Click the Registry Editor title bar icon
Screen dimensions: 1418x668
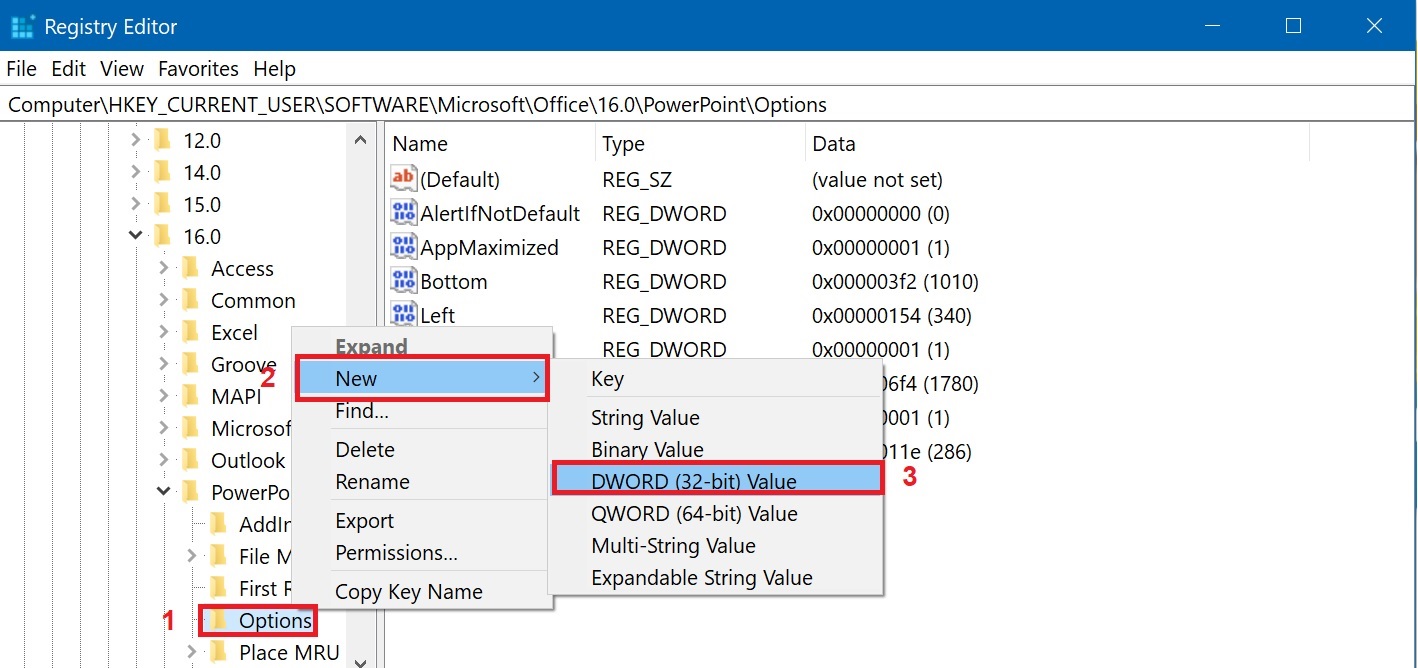21,25
